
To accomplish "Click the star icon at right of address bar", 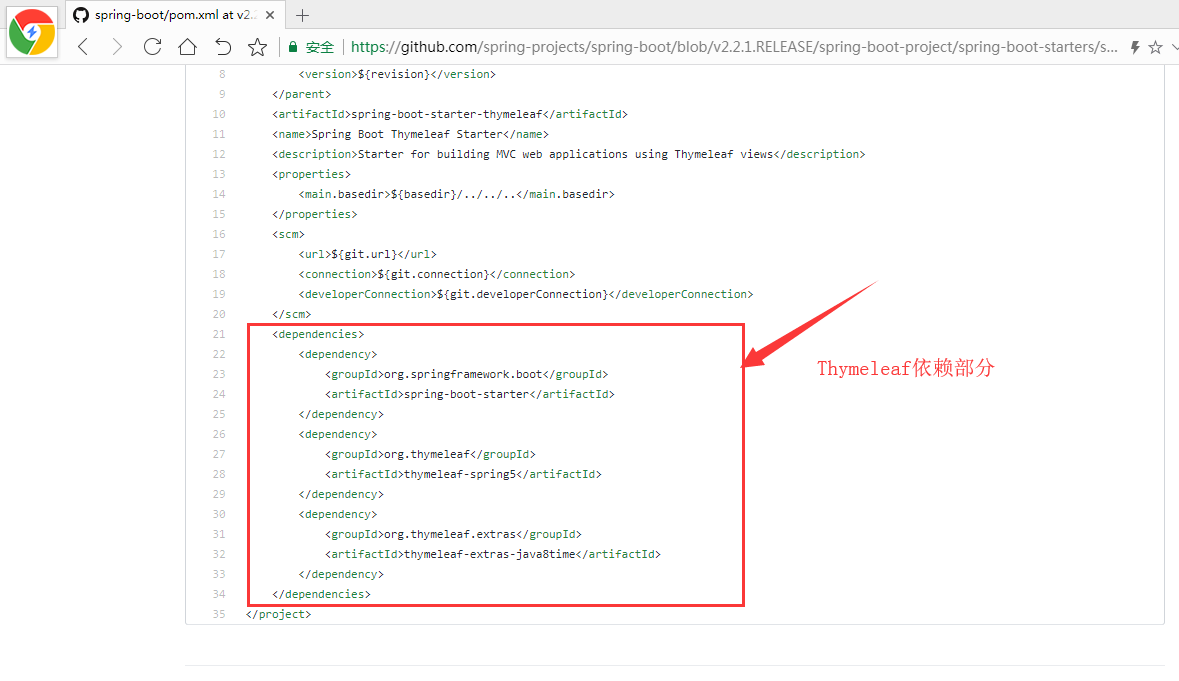I will coord(1156,47).
